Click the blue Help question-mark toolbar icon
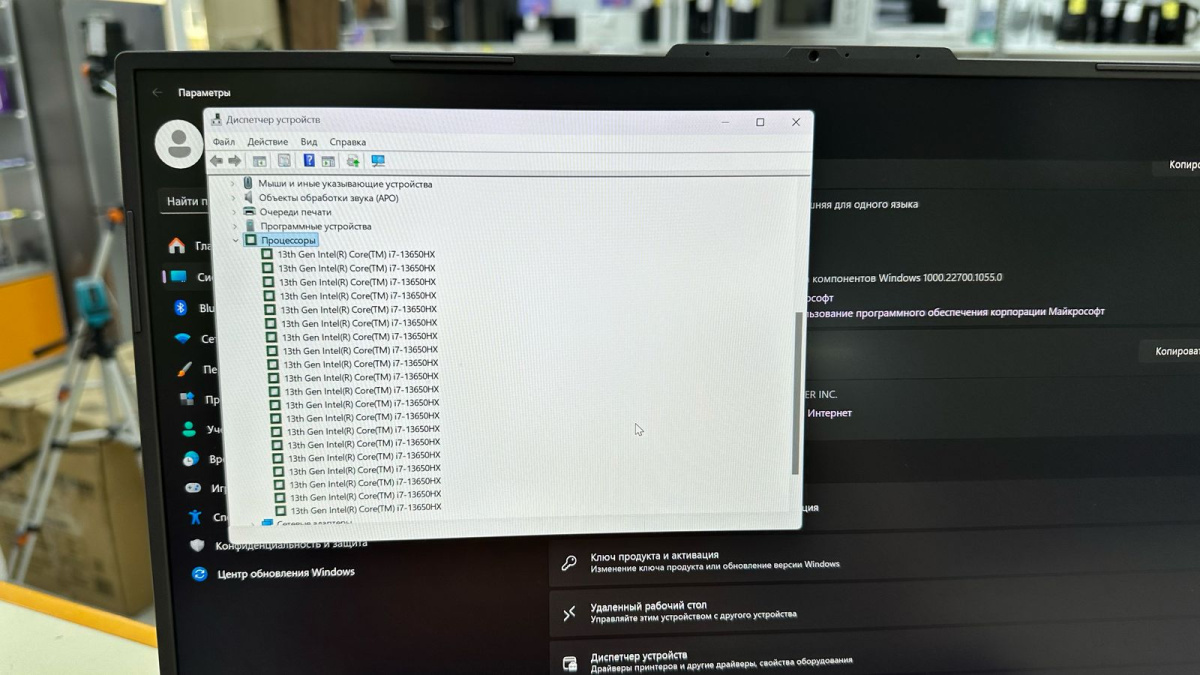 (309, 161)
